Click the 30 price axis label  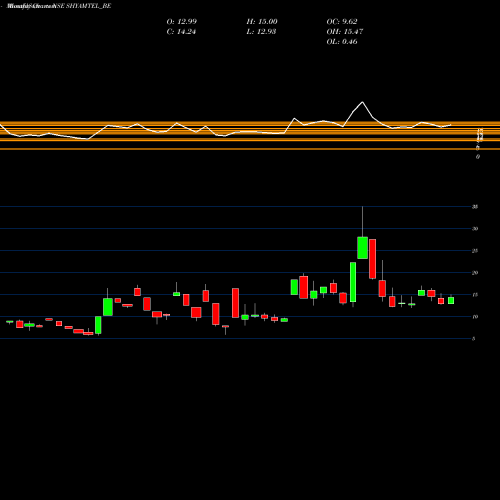point(475,229)
